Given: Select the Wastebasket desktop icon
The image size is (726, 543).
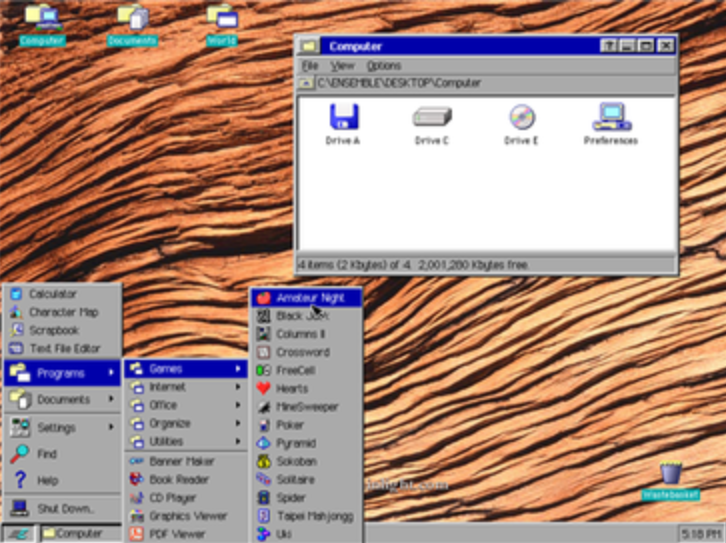Looking at the screenshot, I should [x=670, y=481].
